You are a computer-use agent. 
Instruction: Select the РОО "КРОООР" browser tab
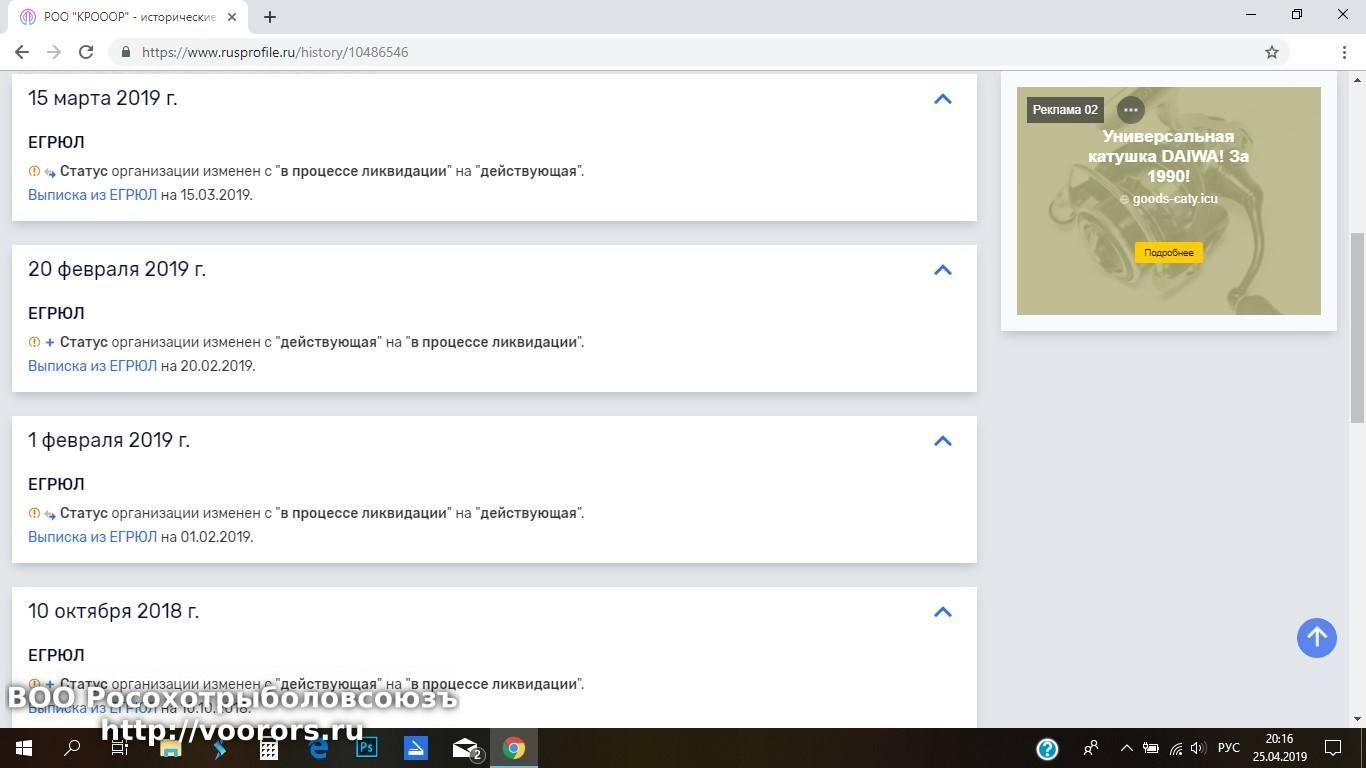tap(130, 17)
